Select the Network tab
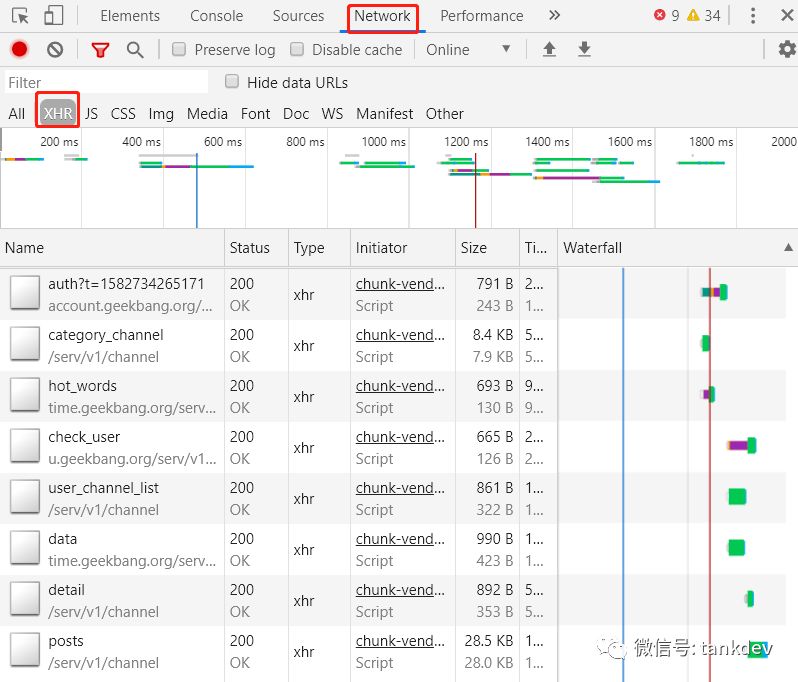Viewport: 798px width, 682px height. click(x=382, y=16)
